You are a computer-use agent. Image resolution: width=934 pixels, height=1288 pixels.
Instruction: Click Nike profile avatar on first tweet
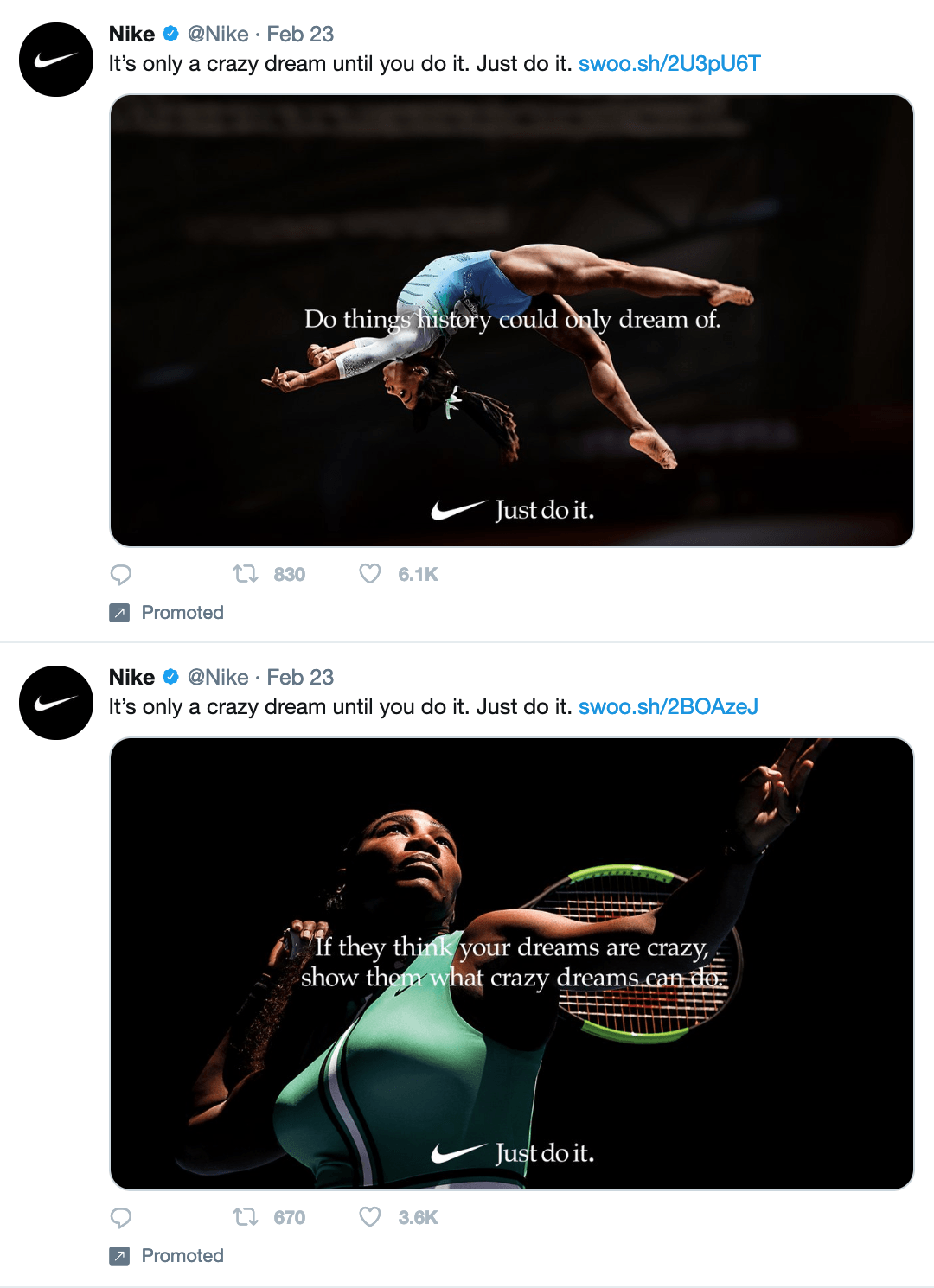(56, 60)
